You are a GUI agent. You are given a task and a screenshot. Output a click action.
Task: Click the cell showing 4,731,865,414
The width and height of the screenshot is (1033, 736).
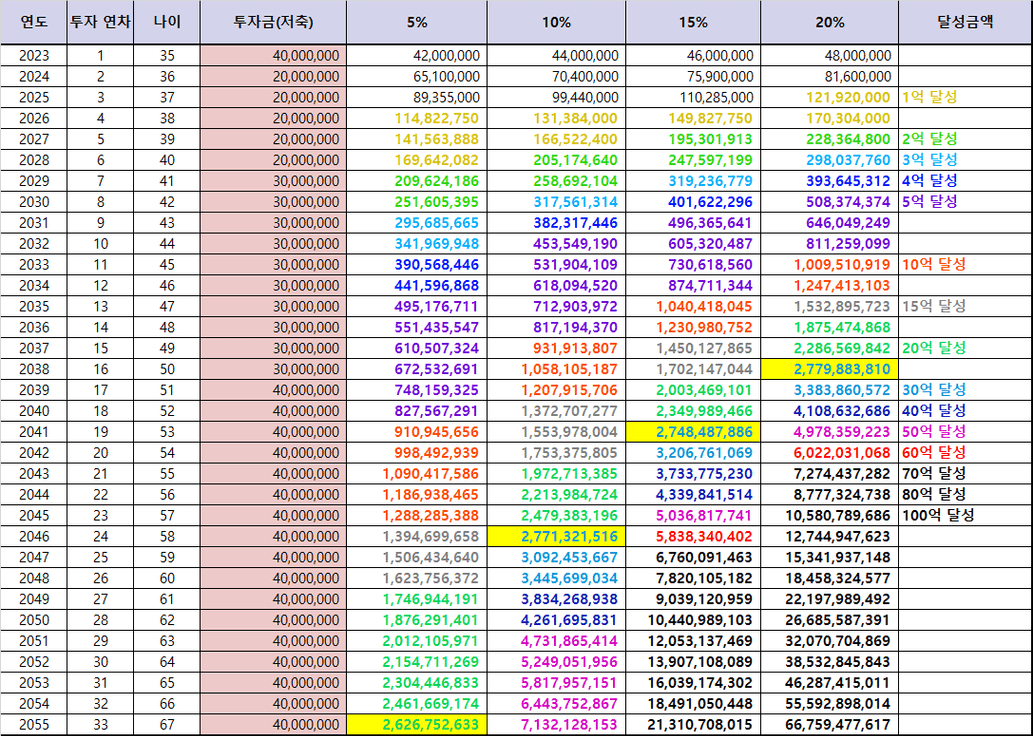pyautogui.click(x=556, y=640)
